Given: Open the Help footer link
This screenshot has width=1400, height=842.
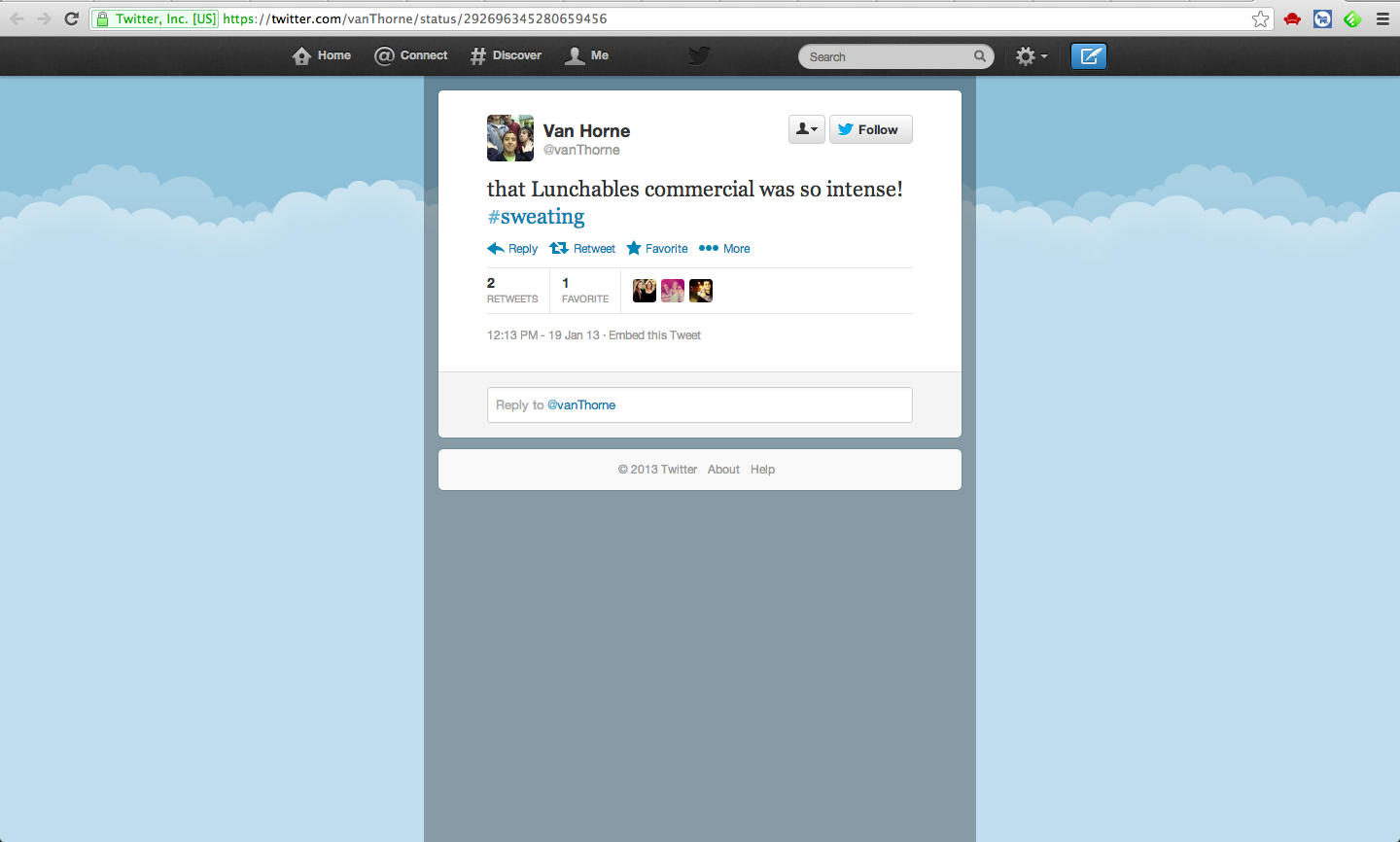Looking at the screenshot, I should 762,470.
